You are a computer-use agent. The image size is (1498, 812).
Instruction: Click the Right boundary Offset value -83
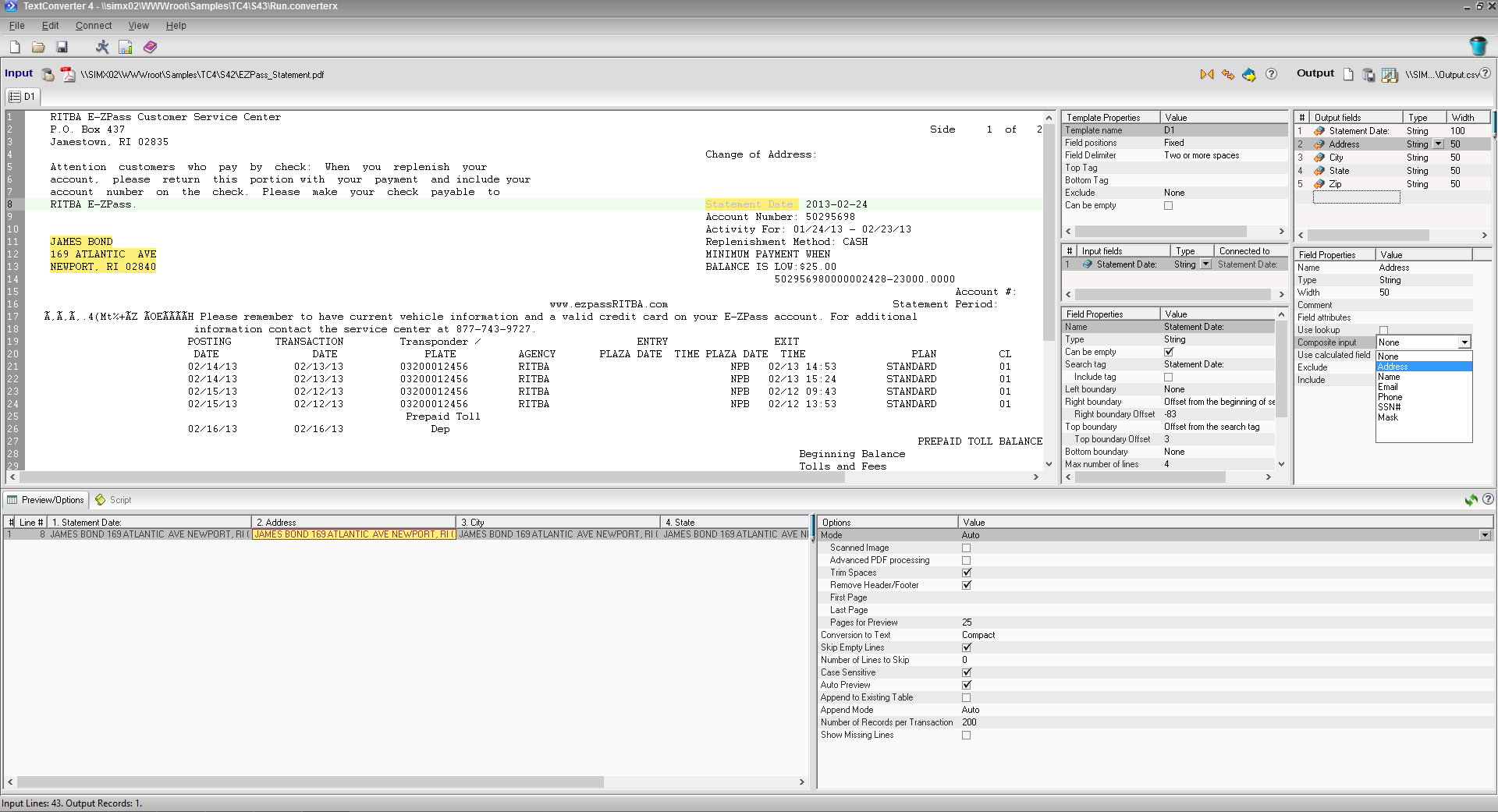point(1218,414)
